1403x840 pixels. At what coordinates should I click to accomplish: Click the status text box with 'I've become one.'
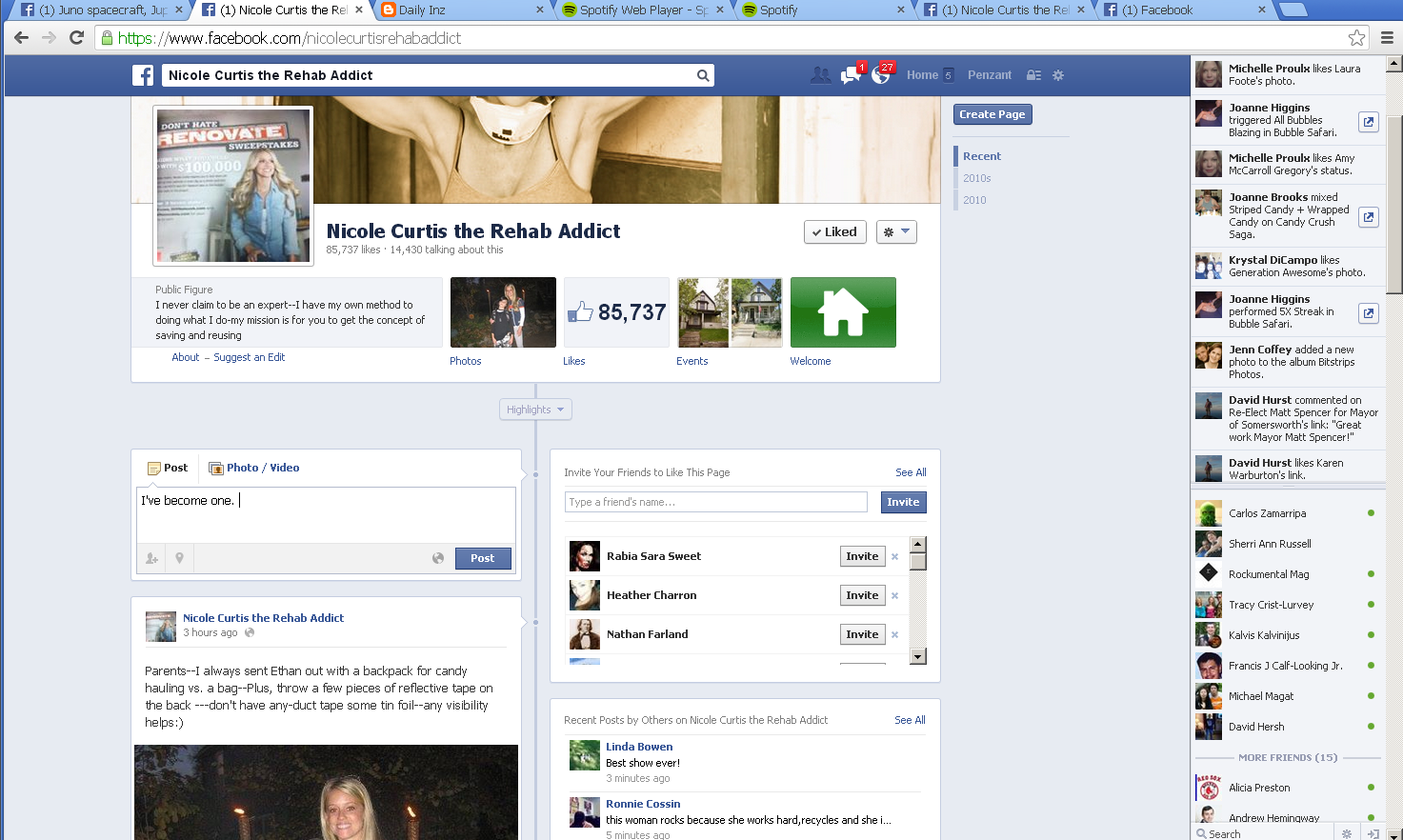pyautogui.click(x=326, y=515)
